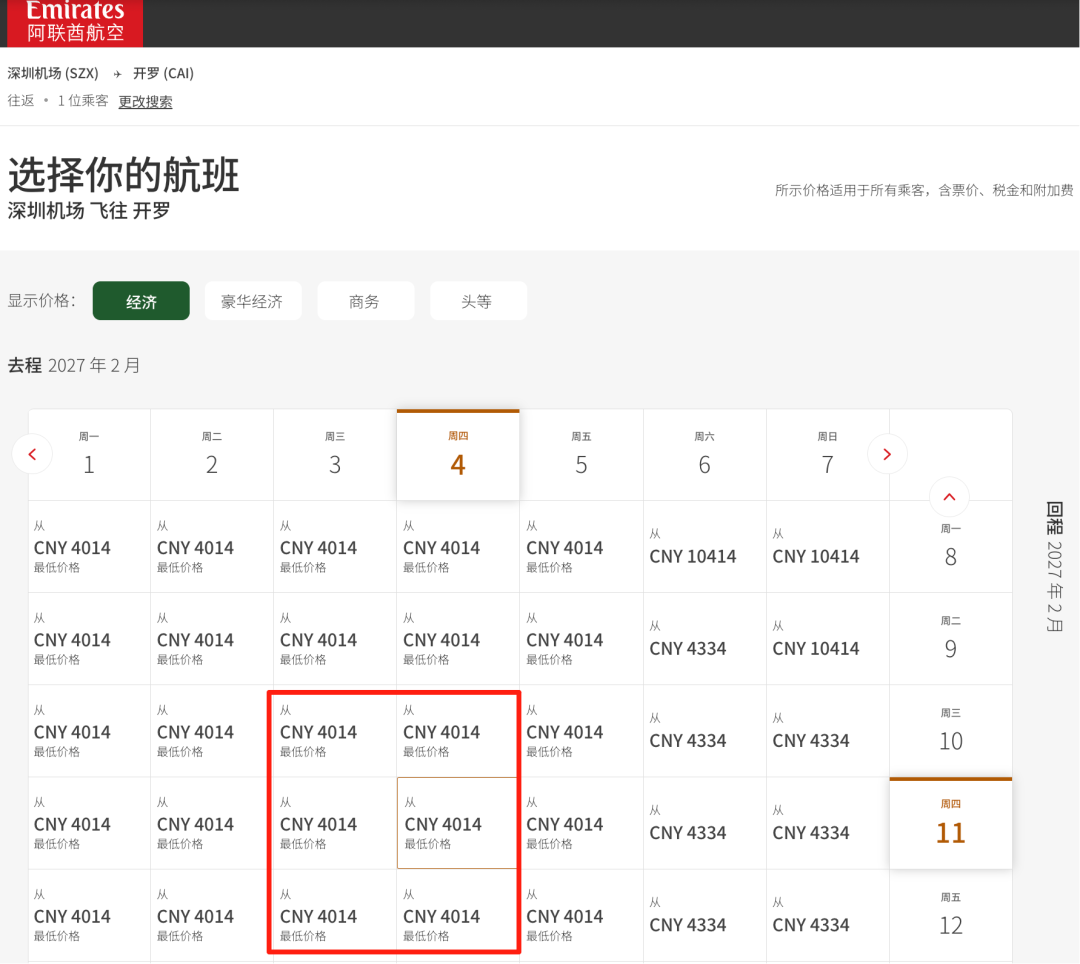Image resolution: width=1080 pixels, height=964 pixels.
Task: Click the left arrow to view earlier dates
Action: tap(33, 453)
